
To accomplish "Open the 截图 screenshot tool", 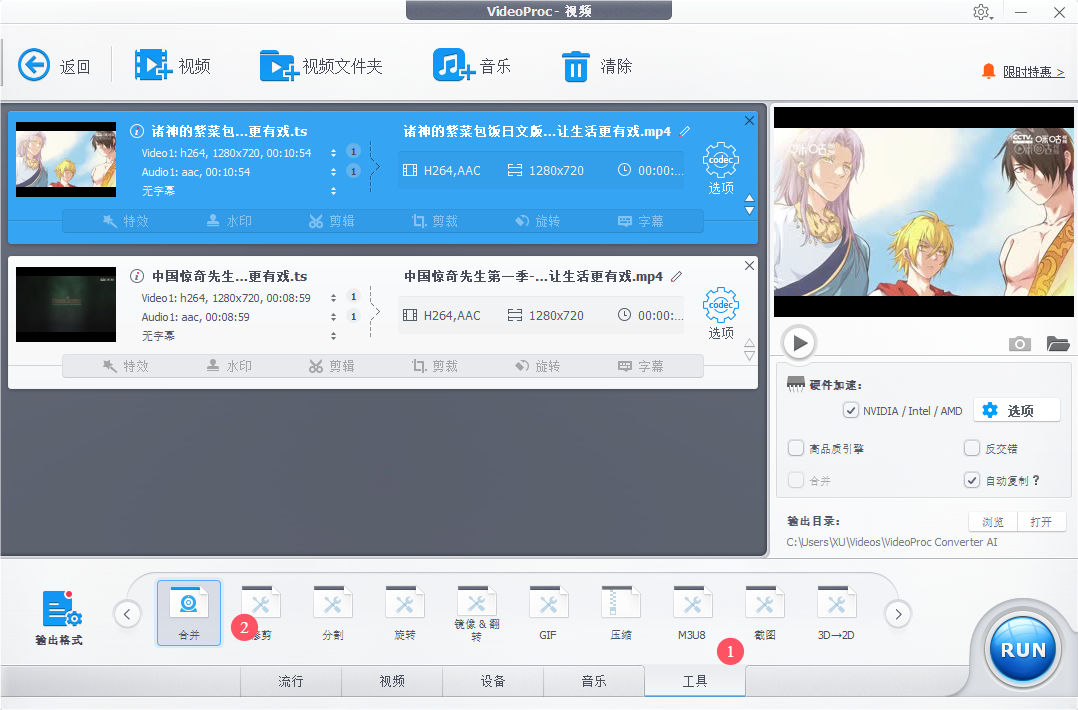I will [x=764, y=612].
